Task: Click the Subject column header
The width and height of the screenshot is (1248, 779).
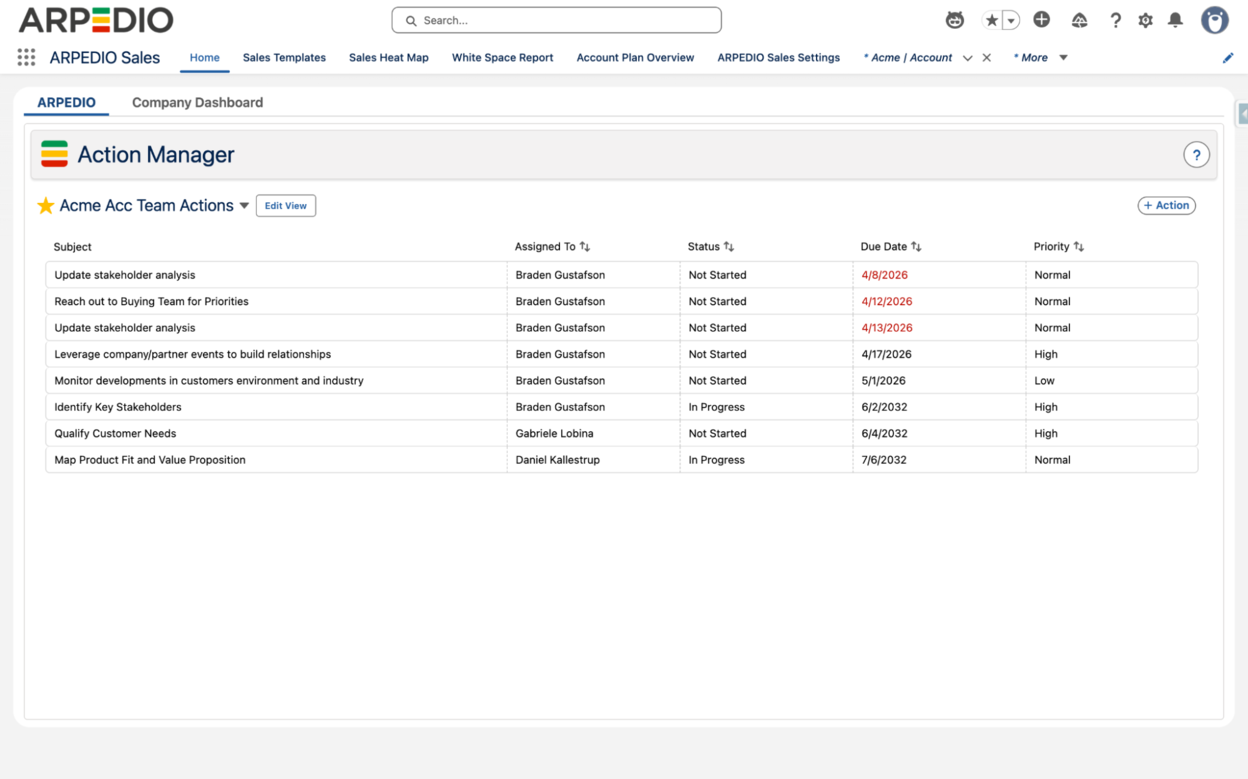Action: (73, 247)
